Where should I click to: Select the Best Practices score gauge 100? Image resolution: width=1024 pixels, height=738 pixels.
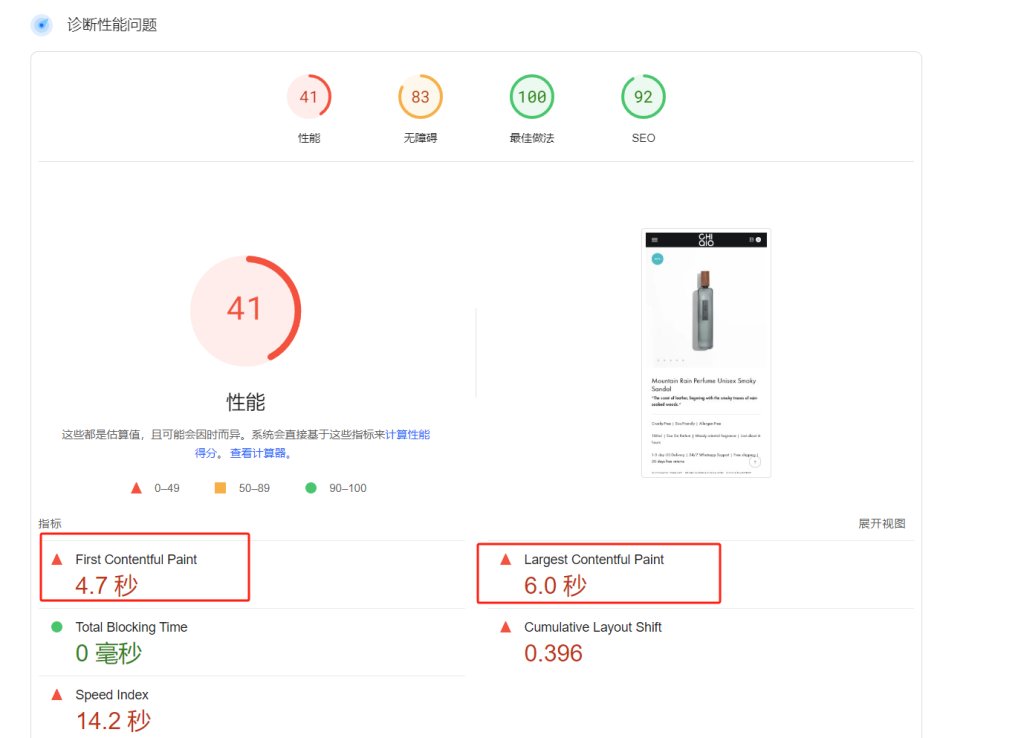pos(531,97)
